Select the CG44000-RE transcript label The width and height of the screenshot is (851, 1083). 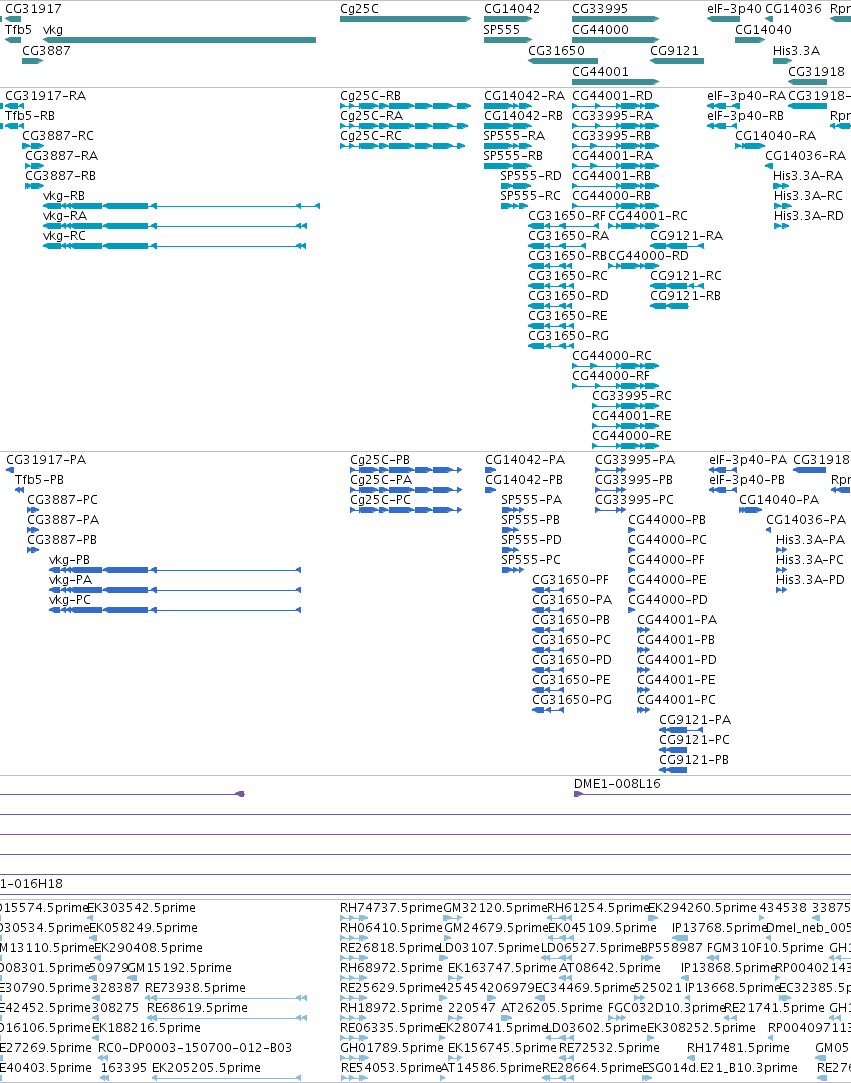pos(632,437)
